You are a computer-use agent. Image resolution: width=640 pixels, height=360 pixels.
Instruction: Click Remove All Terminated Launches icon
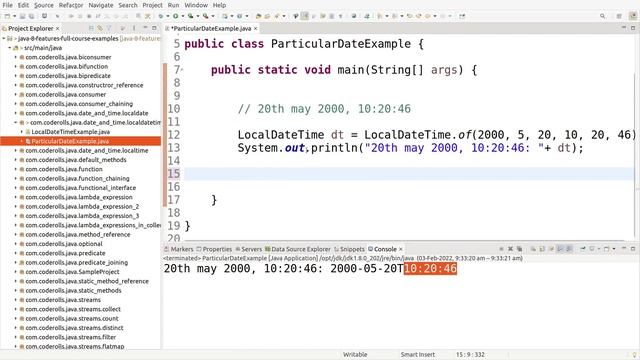519,249
